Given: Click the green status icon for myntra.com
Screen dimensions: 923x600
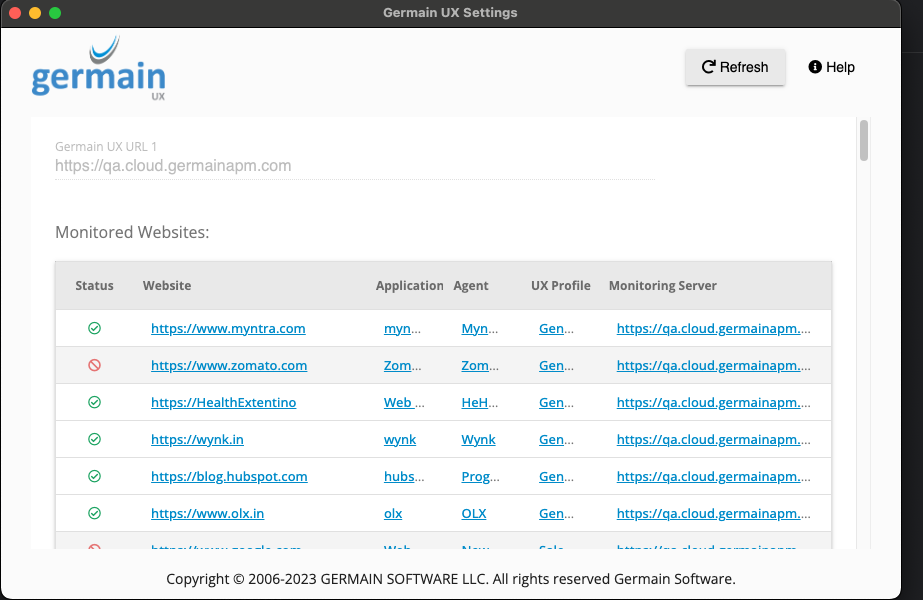Looking at the screenshot, I should pyautogui.click(x=94, y=328).
